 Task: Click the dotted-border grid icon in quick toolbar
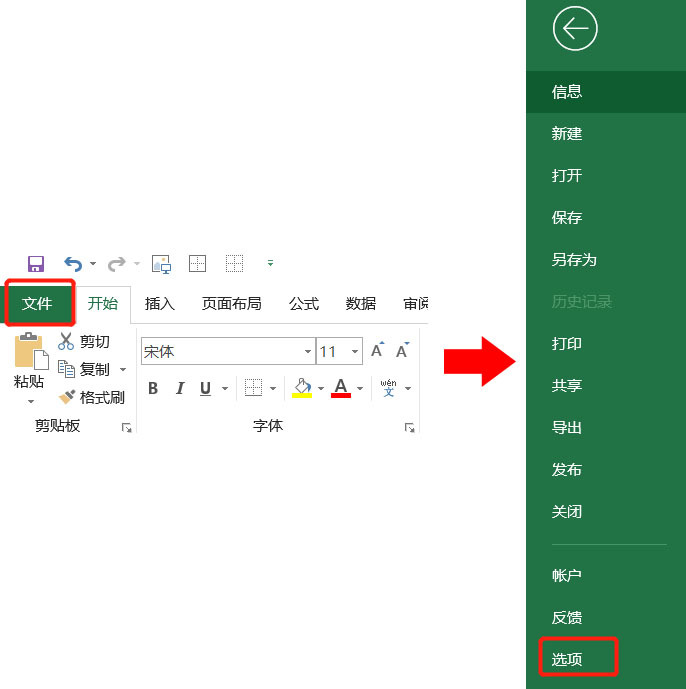coord(234,264)
